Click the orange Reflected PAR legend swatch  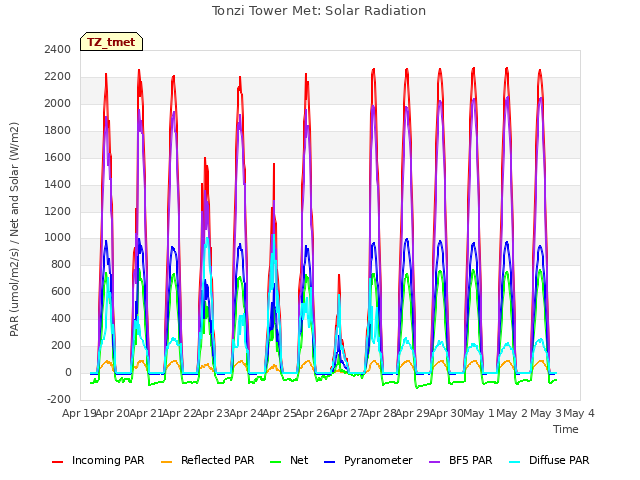(x=167, y=462)
